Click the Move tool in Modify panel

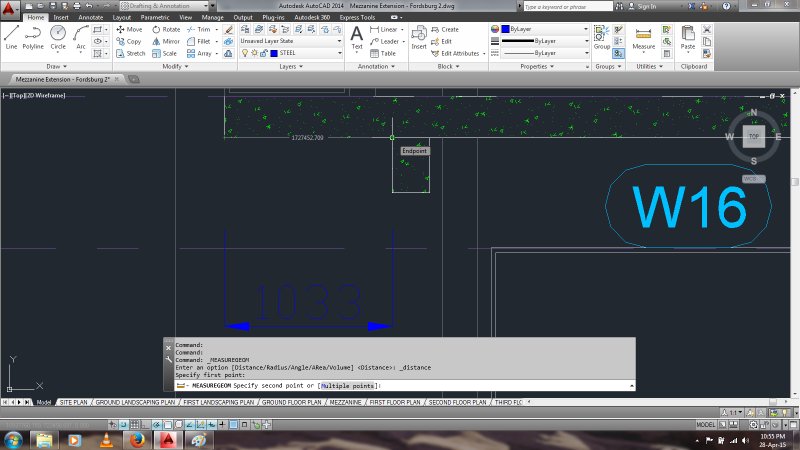coord(128,29)
